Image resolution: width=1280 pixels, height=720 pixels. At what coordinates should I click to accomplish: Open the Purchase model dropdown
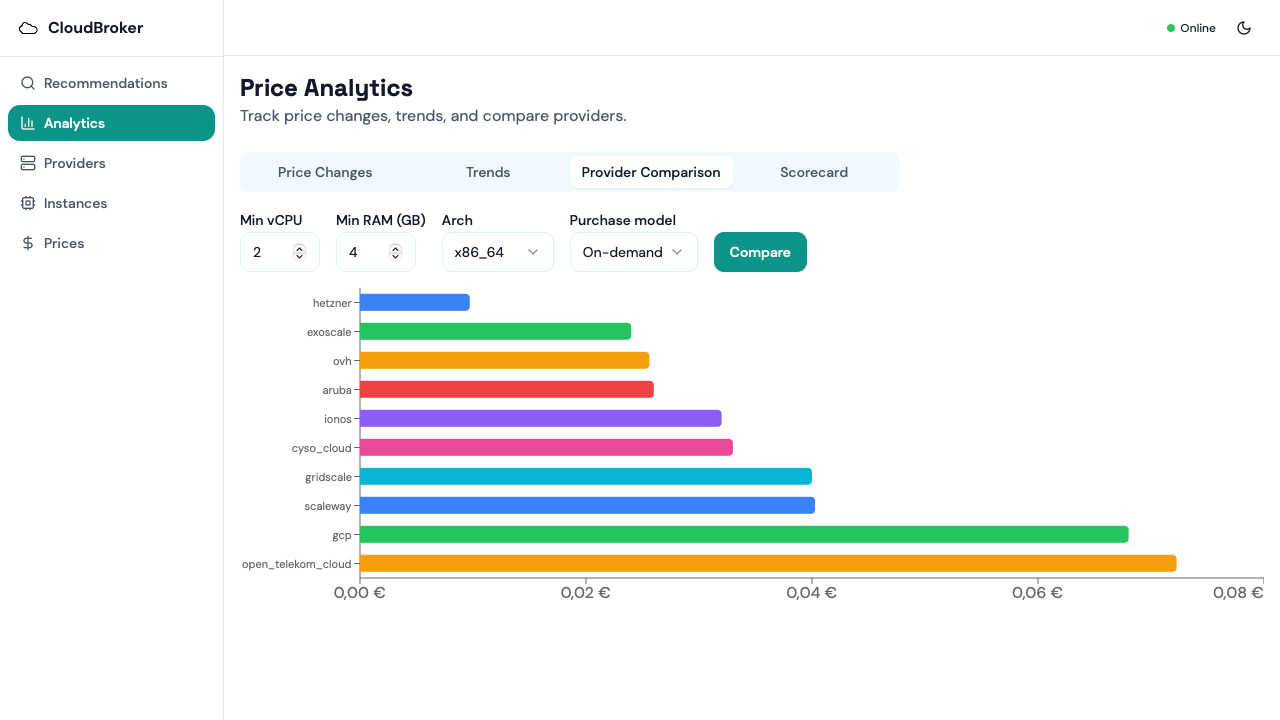click(633, 252)
